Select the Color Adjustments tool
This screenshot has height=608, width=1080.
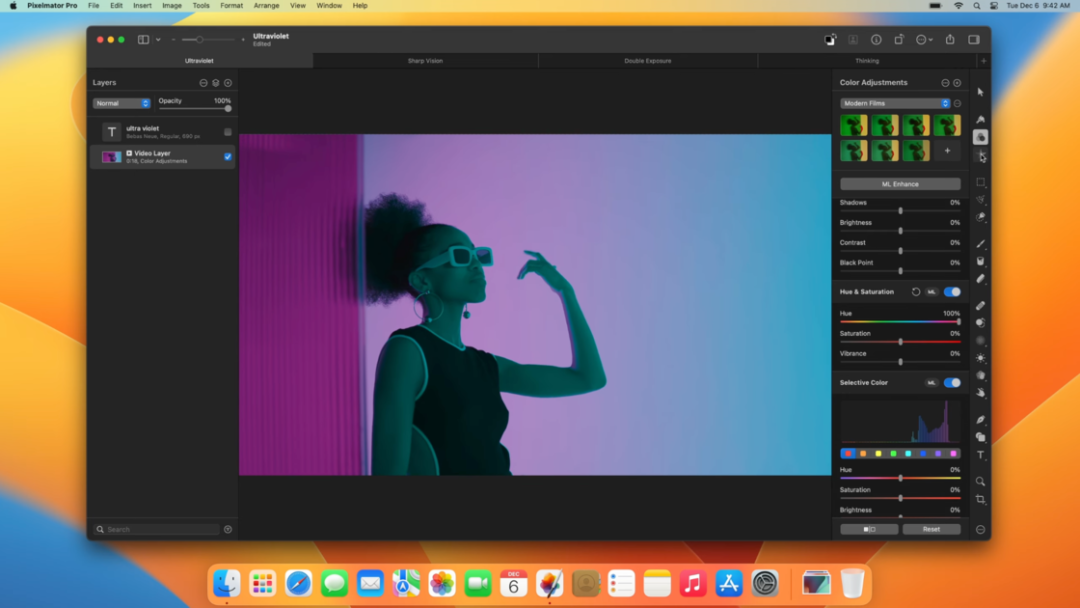pyautogui.click(x=980, y=137)
